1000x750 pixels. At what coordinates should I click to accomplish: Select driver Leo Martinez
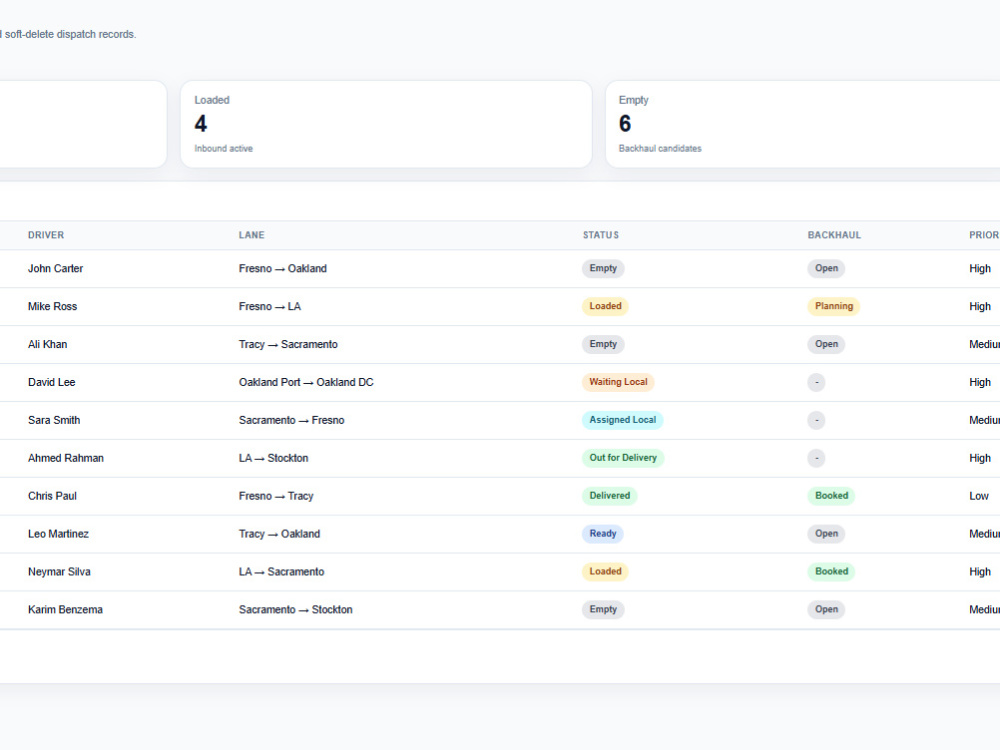tap(58, 534)
